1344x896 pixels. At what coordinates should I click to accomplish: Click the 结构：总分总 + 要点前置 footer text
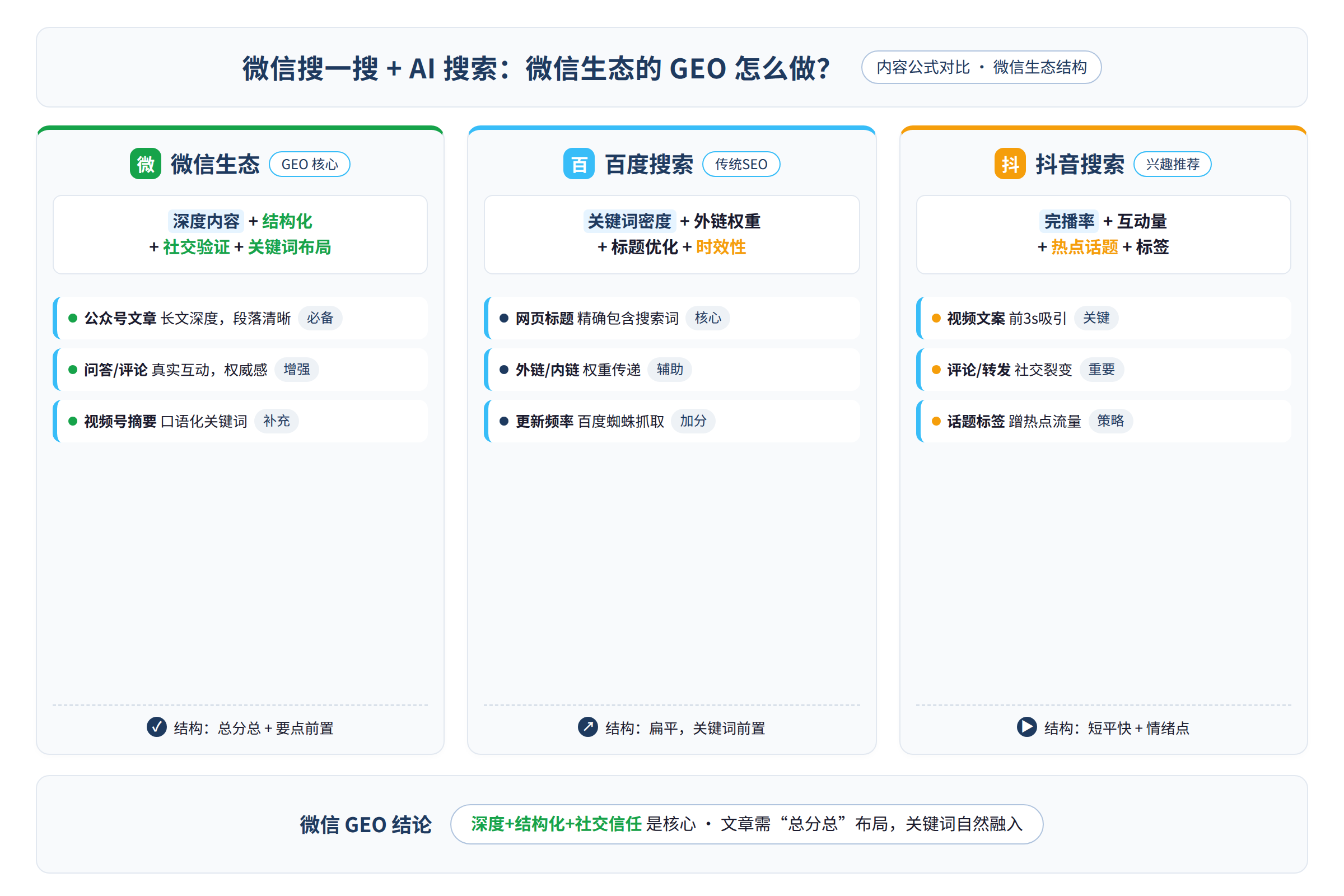[x=254, y=728]
